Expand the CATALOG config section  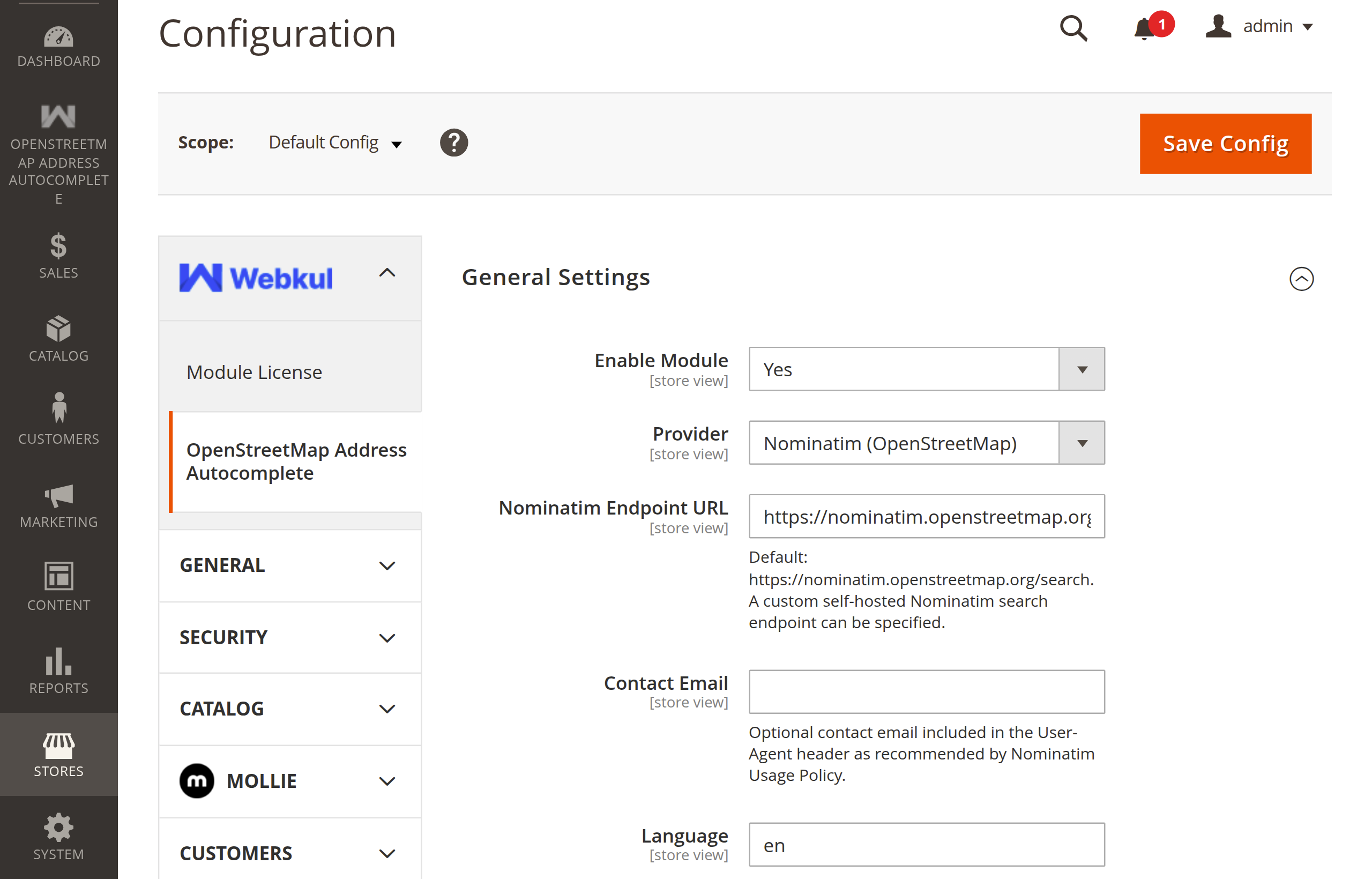(x=290, y=709)
